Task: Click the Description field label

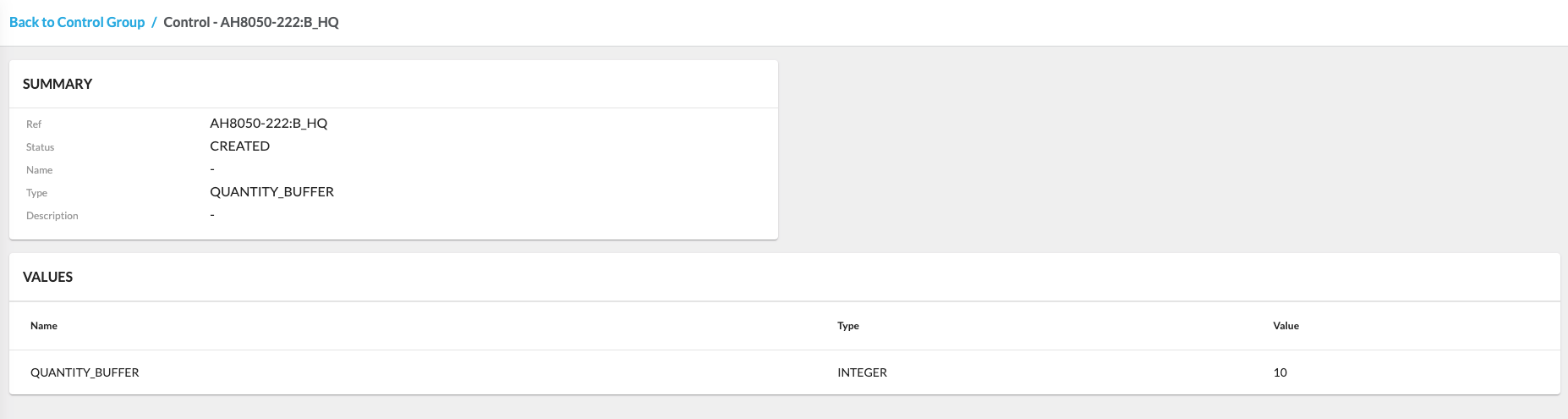Action: [x=52, y=216]
